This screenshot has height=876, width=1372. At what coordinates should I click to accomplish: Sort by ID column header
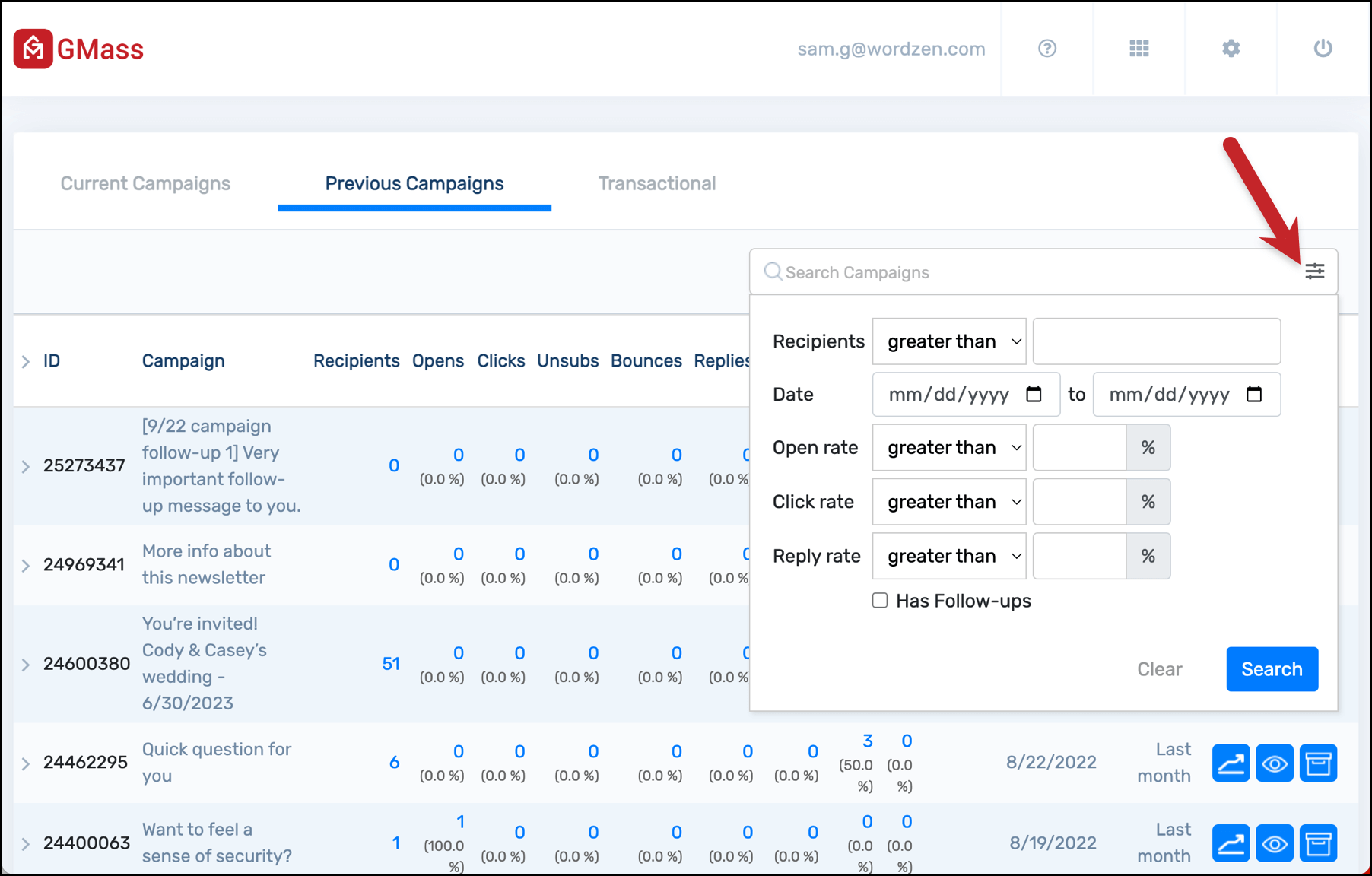(x=52, y=360)
